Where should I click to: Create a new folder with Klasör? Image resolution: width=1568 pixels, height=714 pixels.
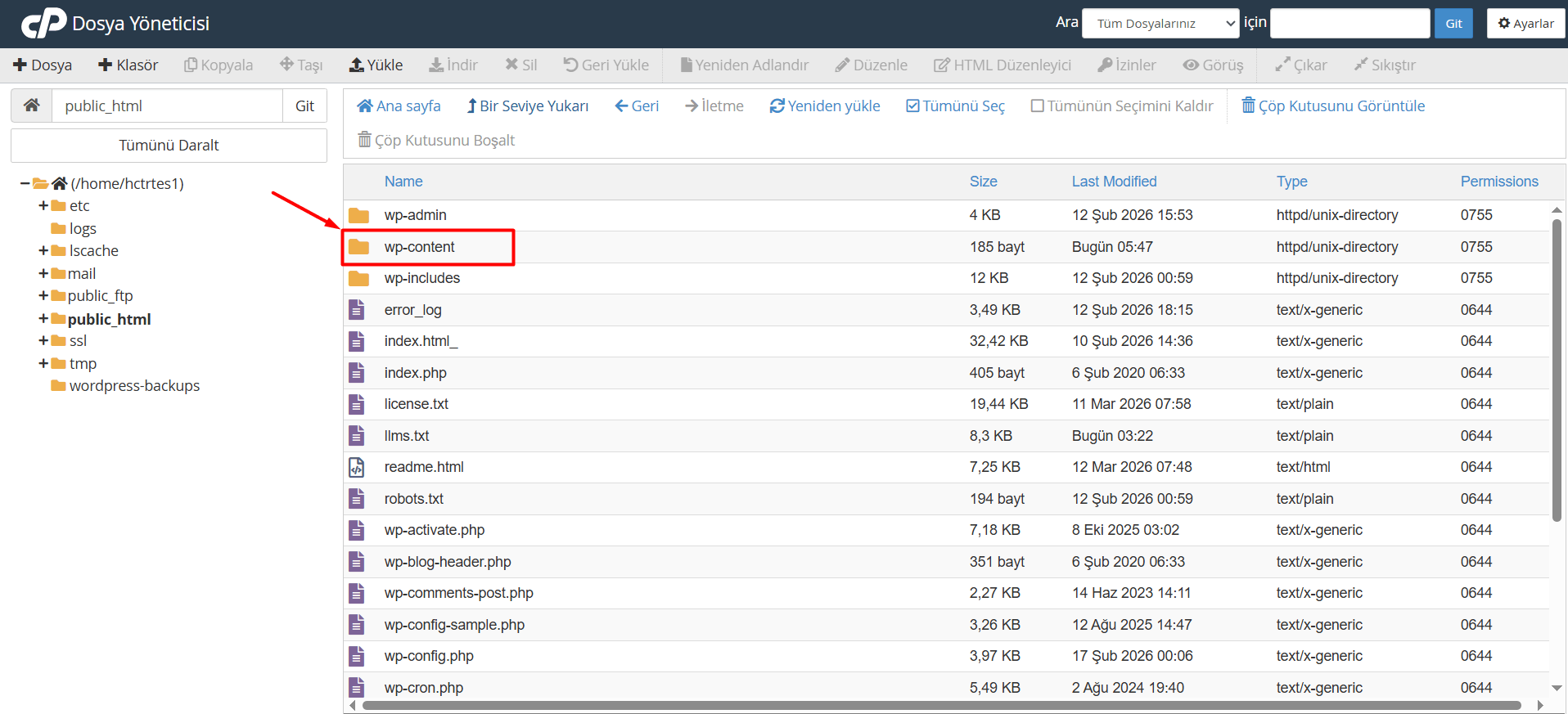click(128, 65)
